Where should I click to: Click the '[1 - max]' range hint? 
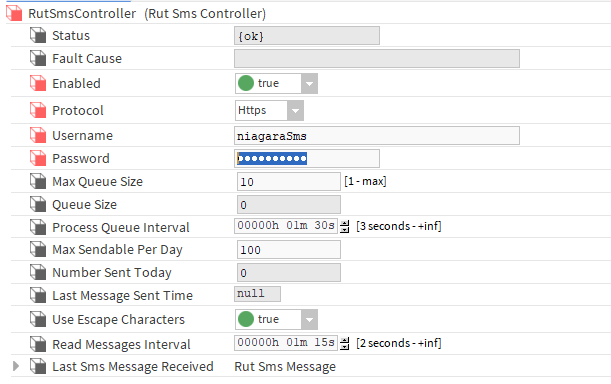coord(365,181)
